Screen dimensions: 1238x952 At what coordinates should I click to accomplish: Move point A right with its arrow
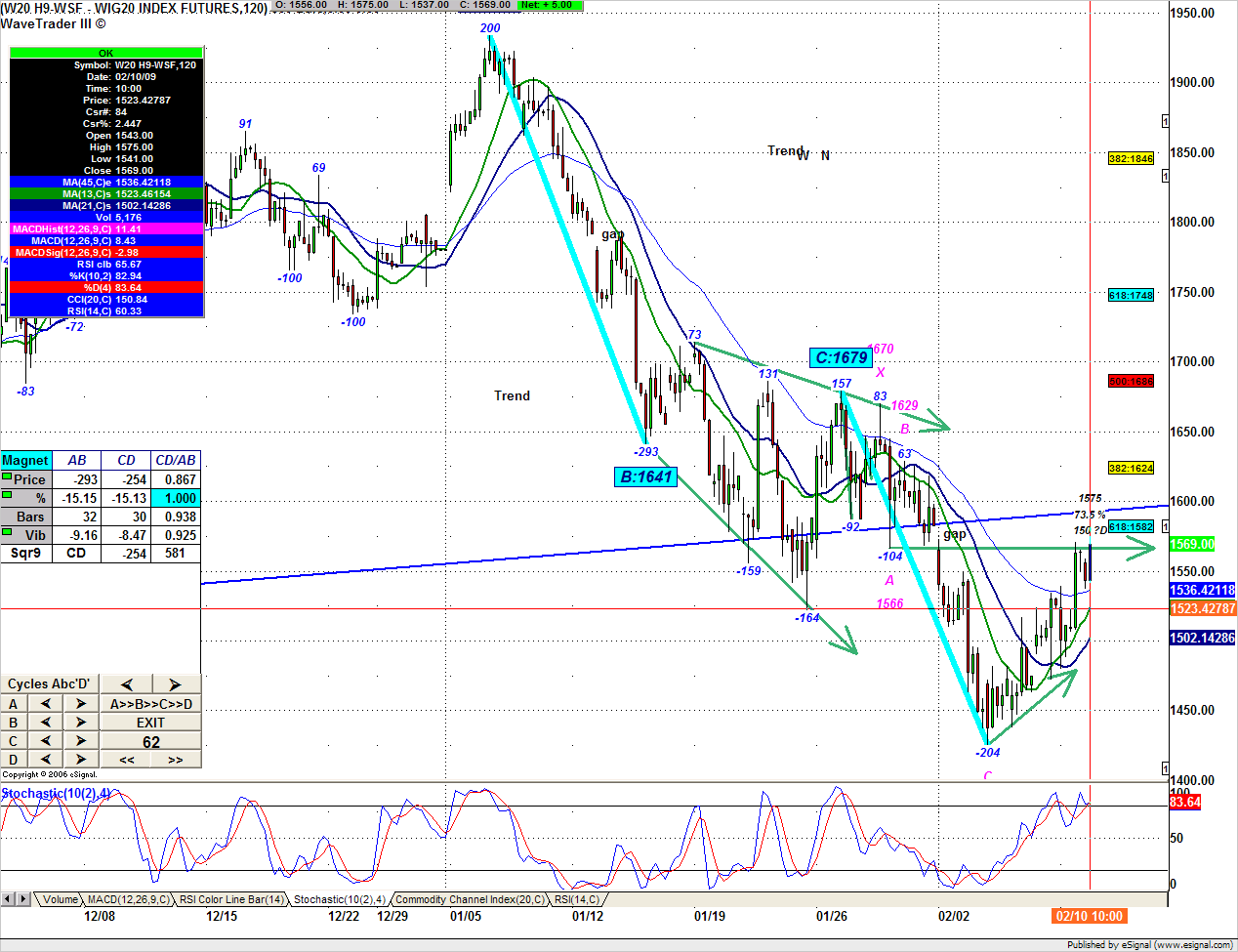pos(81,704)
